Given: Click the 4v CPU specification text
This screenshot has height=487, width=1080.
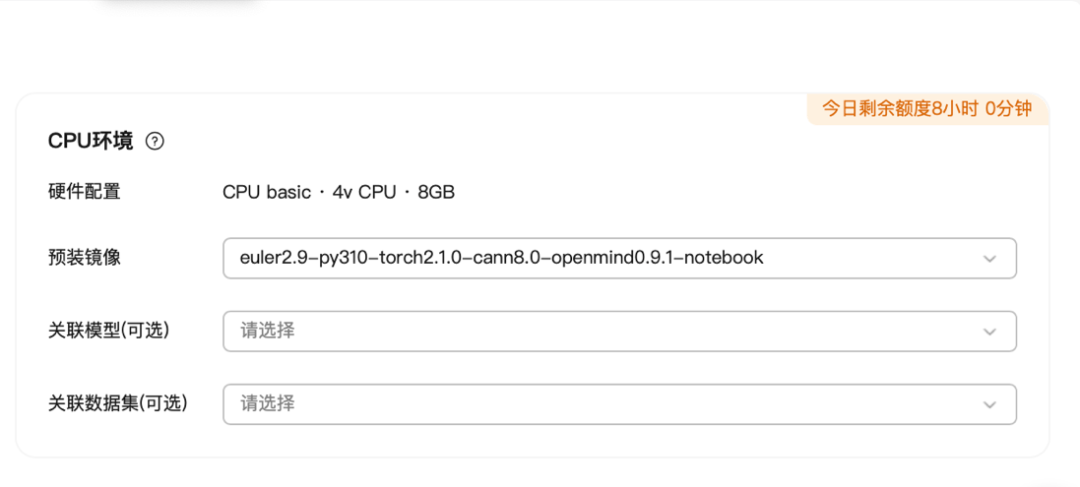Looking at the screenshot, I should pyautogui.click(x=364, y=192).
